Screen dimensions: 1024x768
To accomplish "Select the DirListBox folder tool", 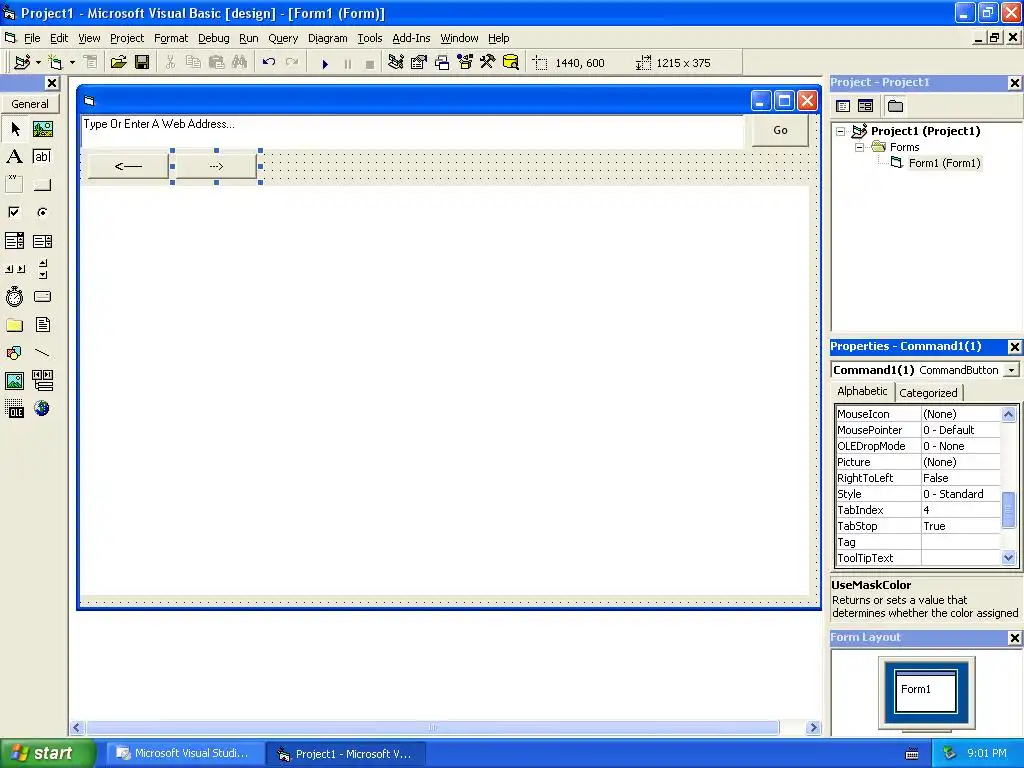I will 14,325.
